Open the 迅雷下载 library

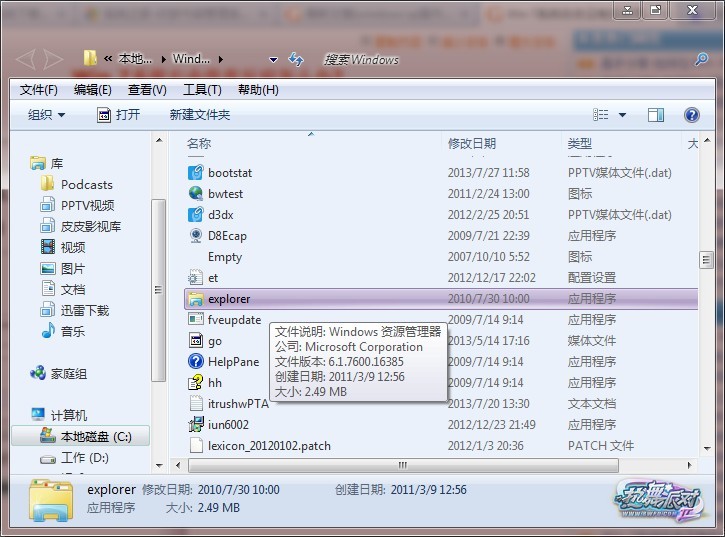point(75,310)
